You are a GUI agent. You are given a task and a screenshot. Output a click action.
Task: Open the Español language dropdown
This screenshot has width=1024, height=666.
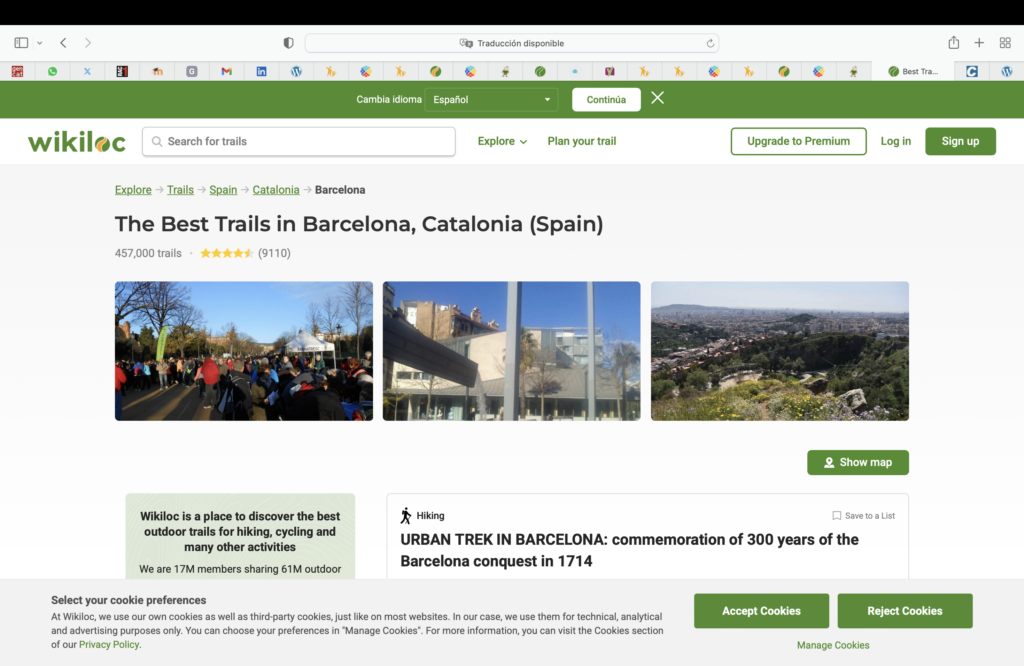491,99
